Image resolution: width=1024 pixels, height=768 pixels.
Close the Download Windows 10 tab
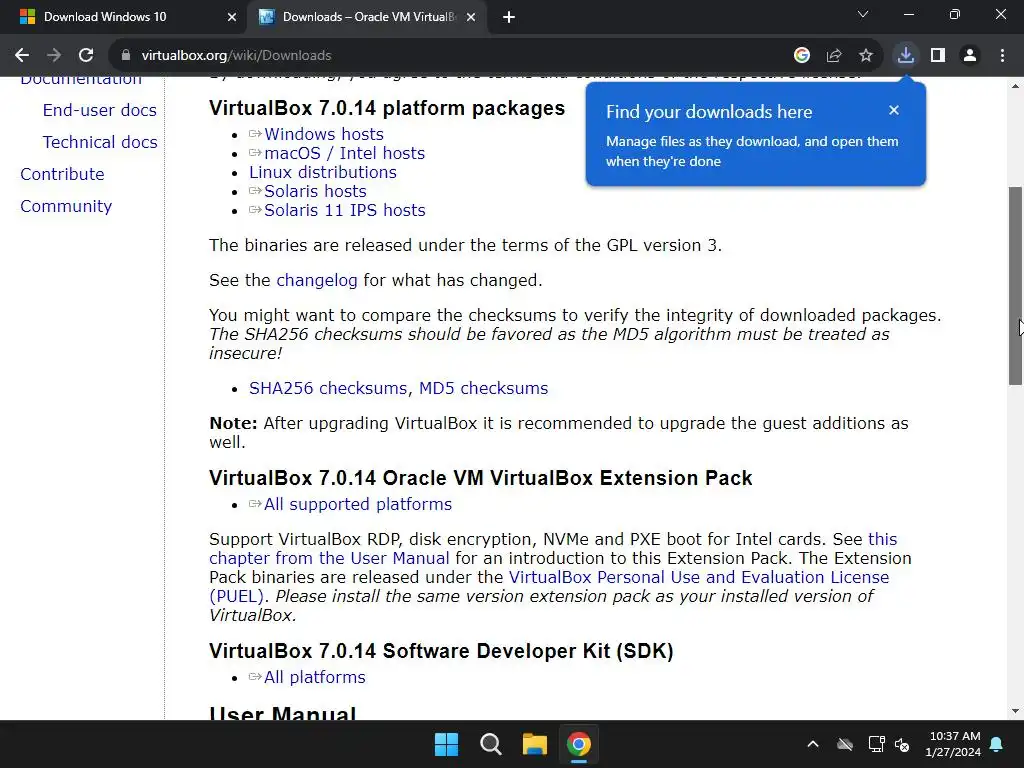tap(231, 17)
